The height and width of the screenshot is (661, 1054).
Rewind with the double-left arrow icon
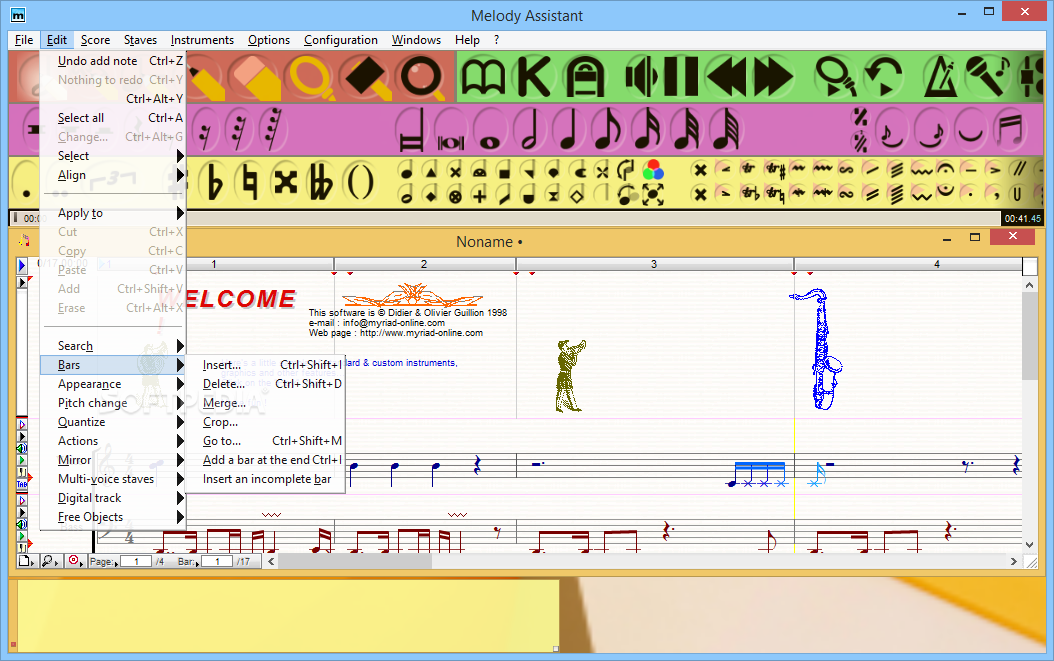click(x=726, y=77)
